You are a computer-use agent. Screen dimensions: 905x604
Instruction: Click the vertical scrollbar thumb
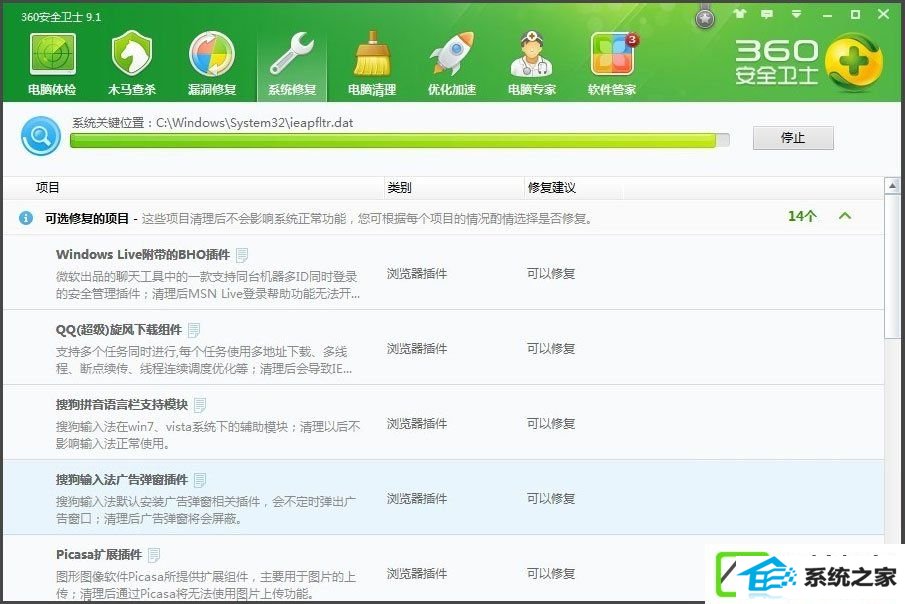tap(892, 267)
